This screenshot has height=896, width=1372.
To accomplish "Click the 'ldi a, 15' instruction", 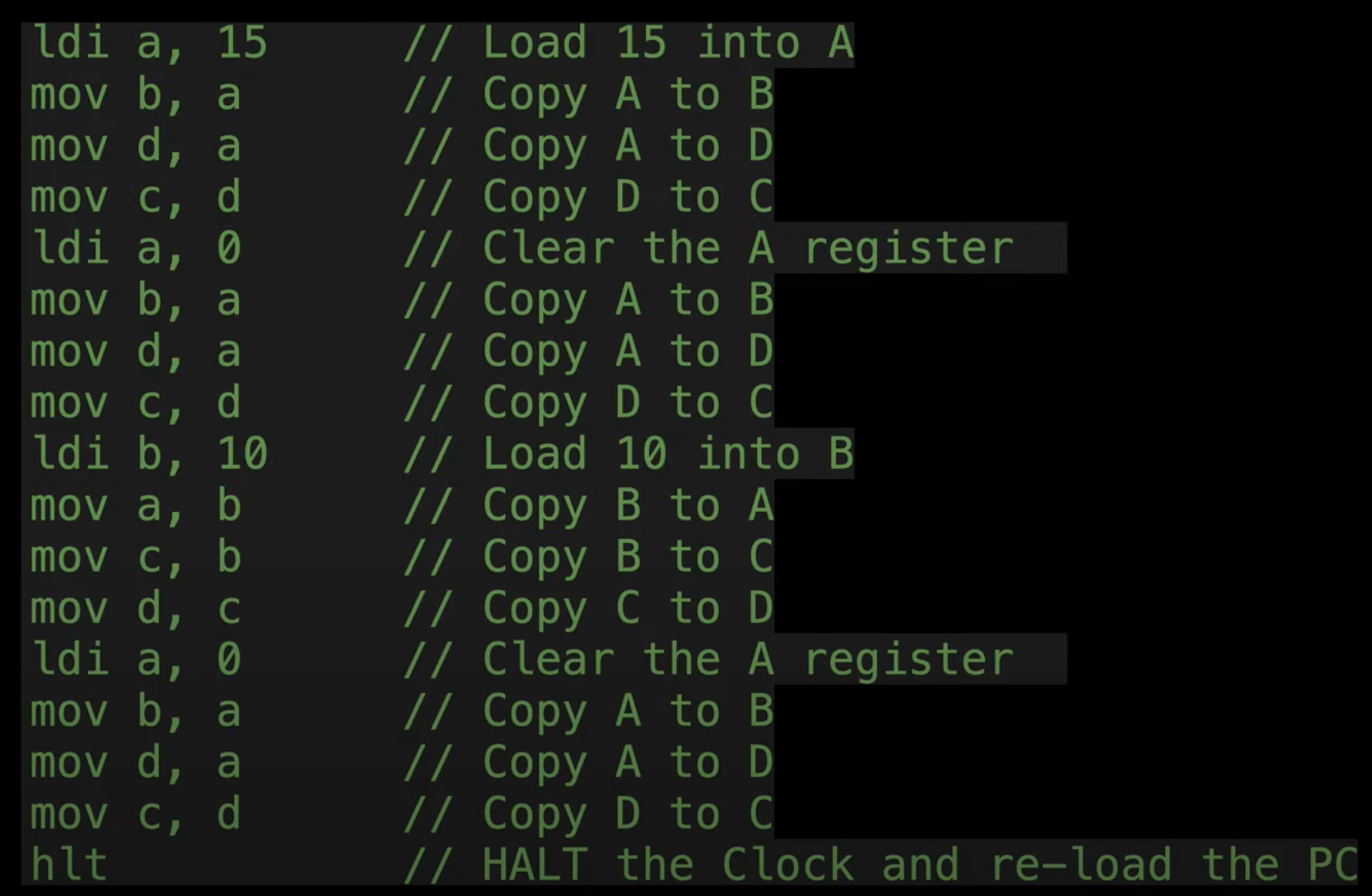I will coord(149,42).
